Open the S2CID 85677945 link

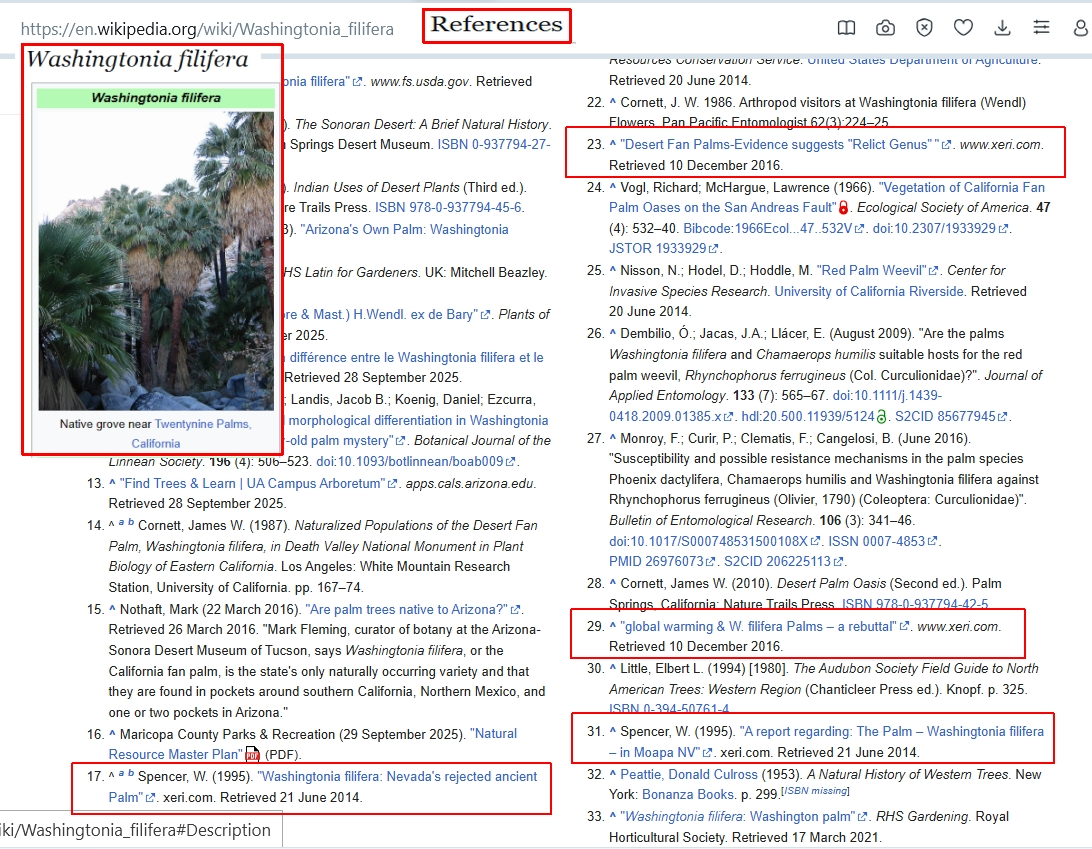click(x=951, y=416)
